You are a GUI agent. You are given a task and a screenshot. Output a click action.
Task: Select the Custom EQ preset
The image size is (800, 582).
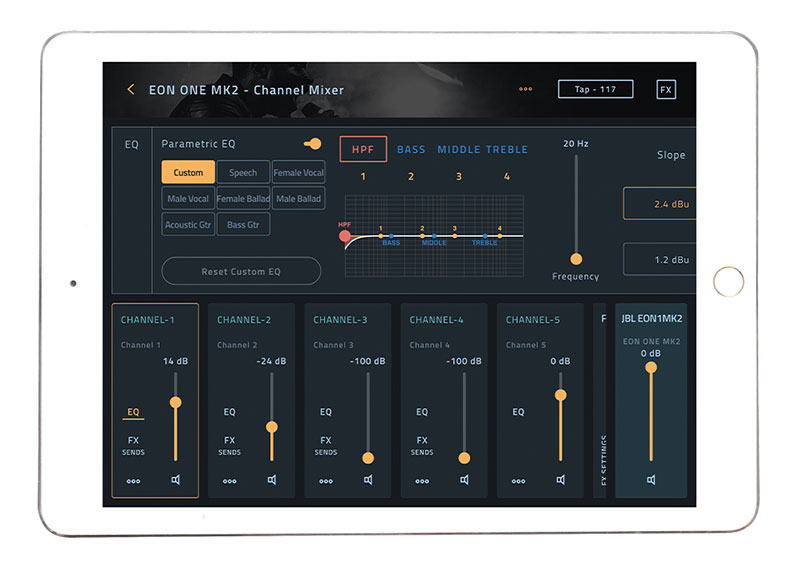point(188,172)
